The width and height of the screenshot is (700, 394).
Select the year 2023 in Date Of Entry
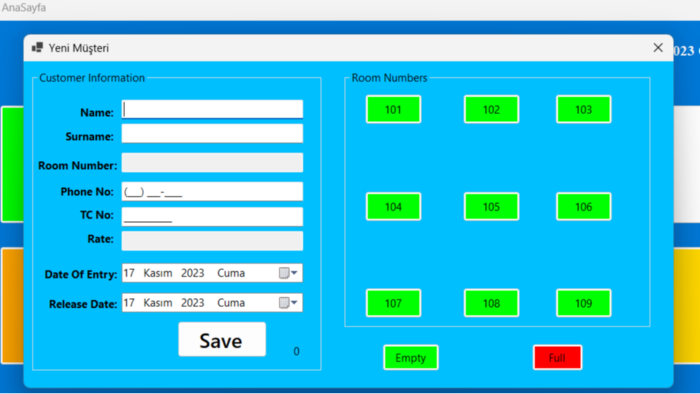tap(192, 273)
